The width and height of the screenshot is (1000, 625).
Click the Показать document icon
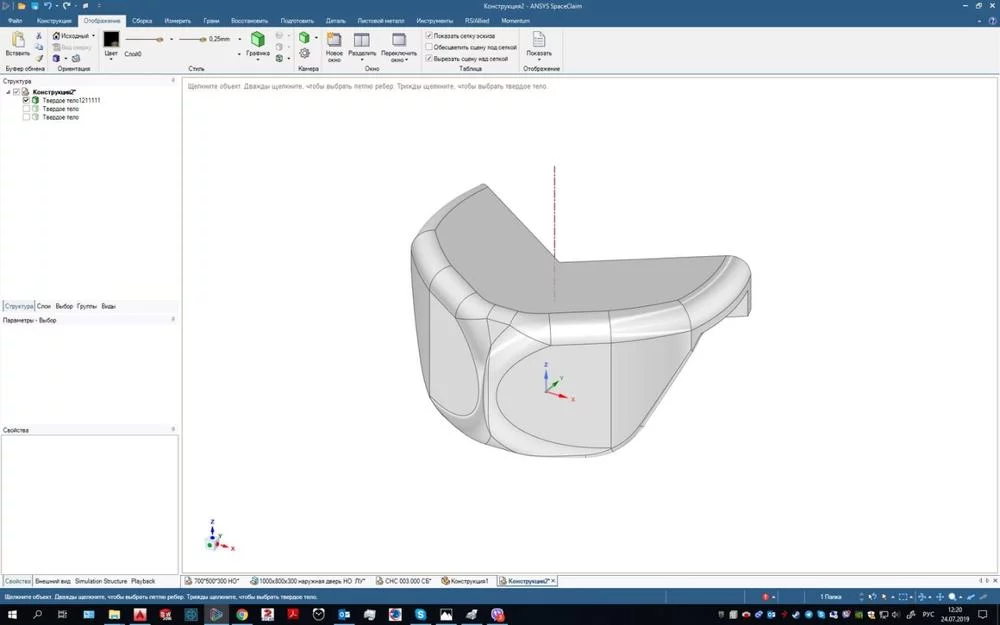point(539,40)
